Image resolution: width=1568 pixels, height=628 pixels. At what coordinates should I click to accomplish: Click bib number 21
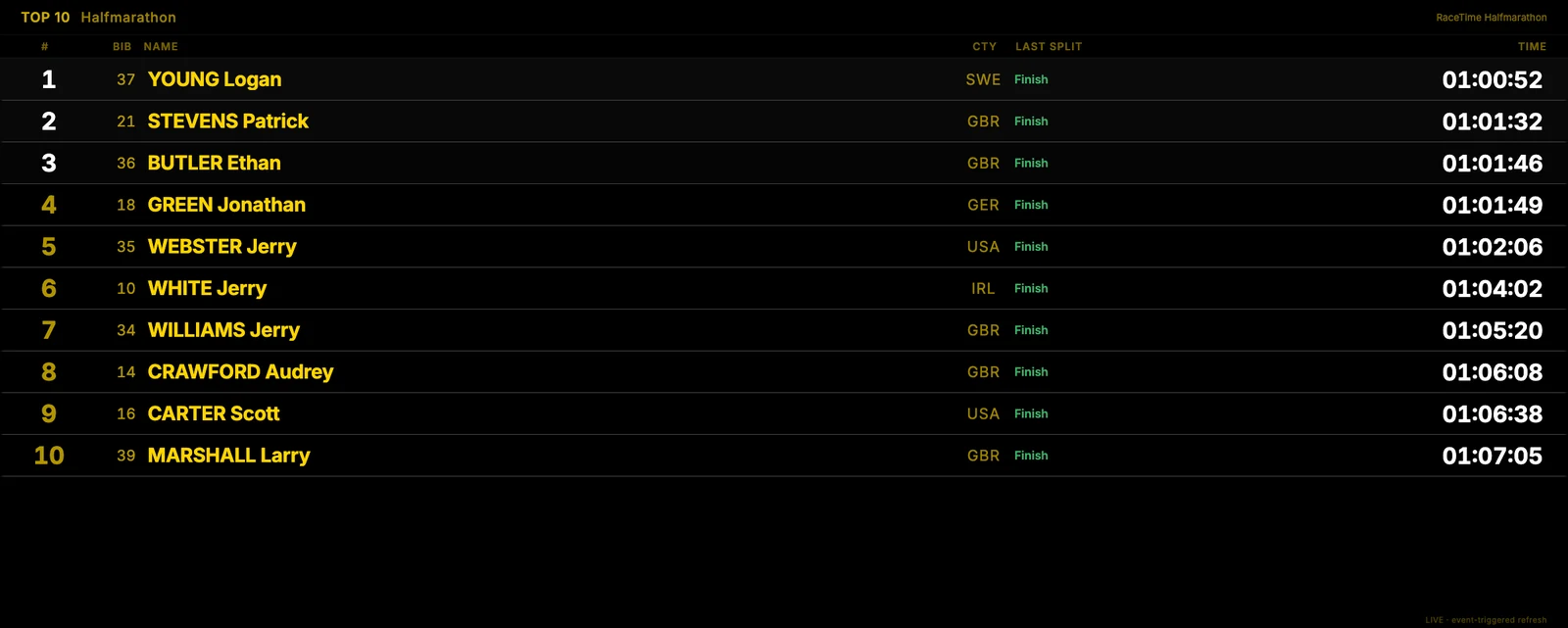(125, 121)
